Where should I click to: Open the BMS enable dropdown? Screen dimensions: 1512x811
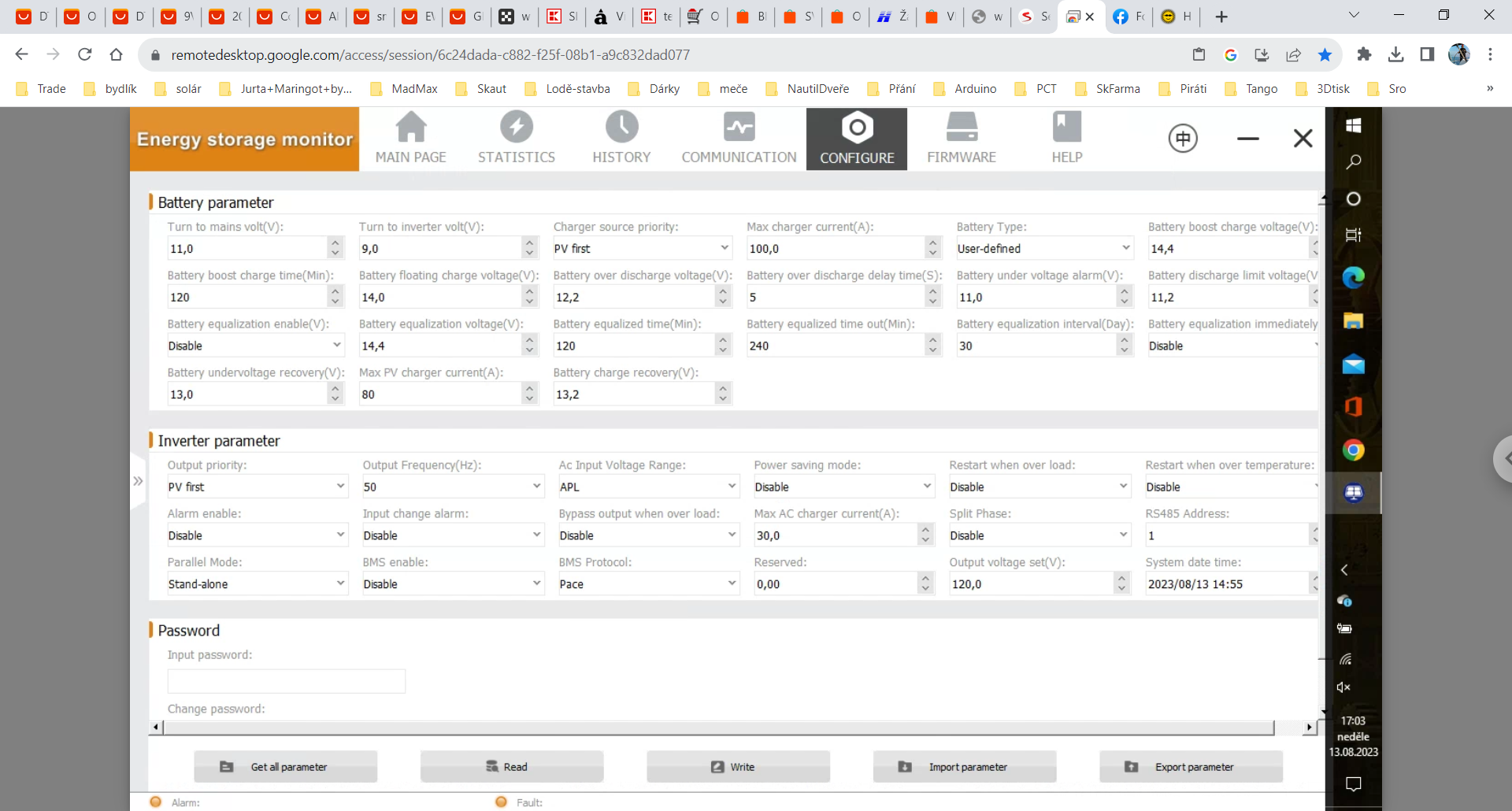[x=453, y=584]
